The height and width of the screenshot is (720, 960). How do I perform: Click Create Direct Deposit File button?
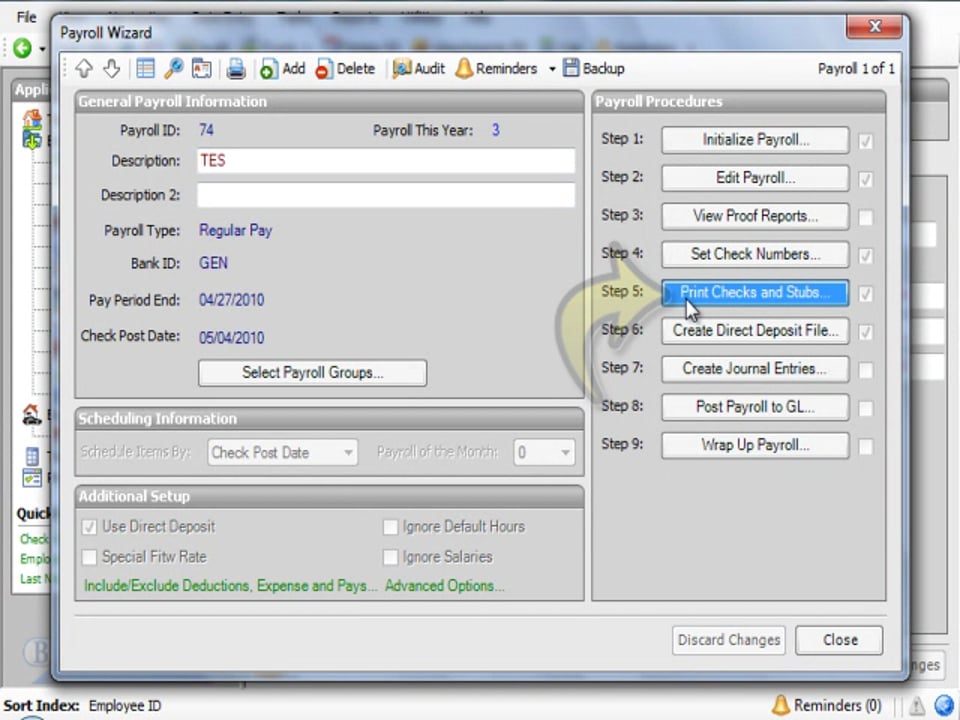pyautogui.click(x=755, y=331)
